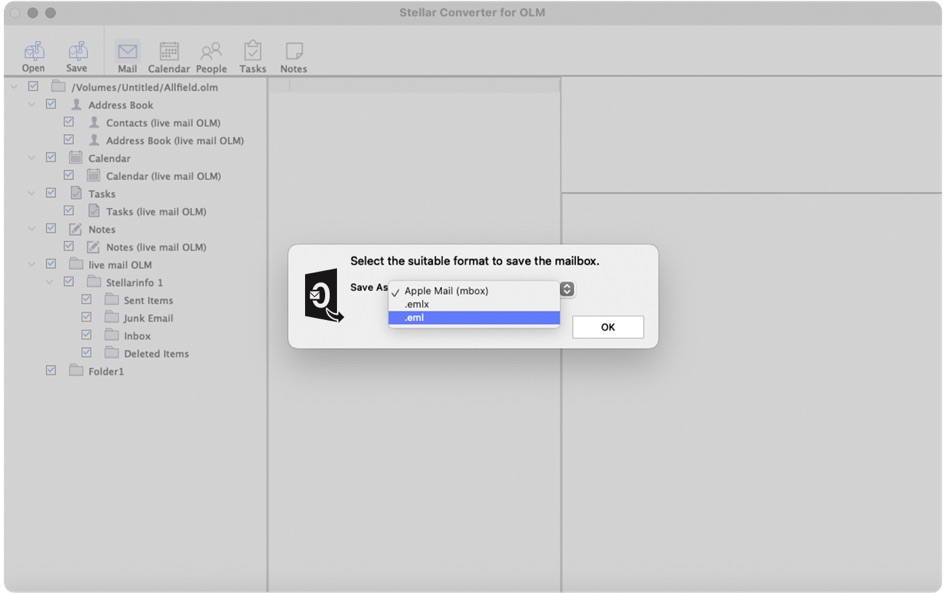Select the Deleted Items row text
The width and height of the screenshot is (950, 594).
coord(156,353)
